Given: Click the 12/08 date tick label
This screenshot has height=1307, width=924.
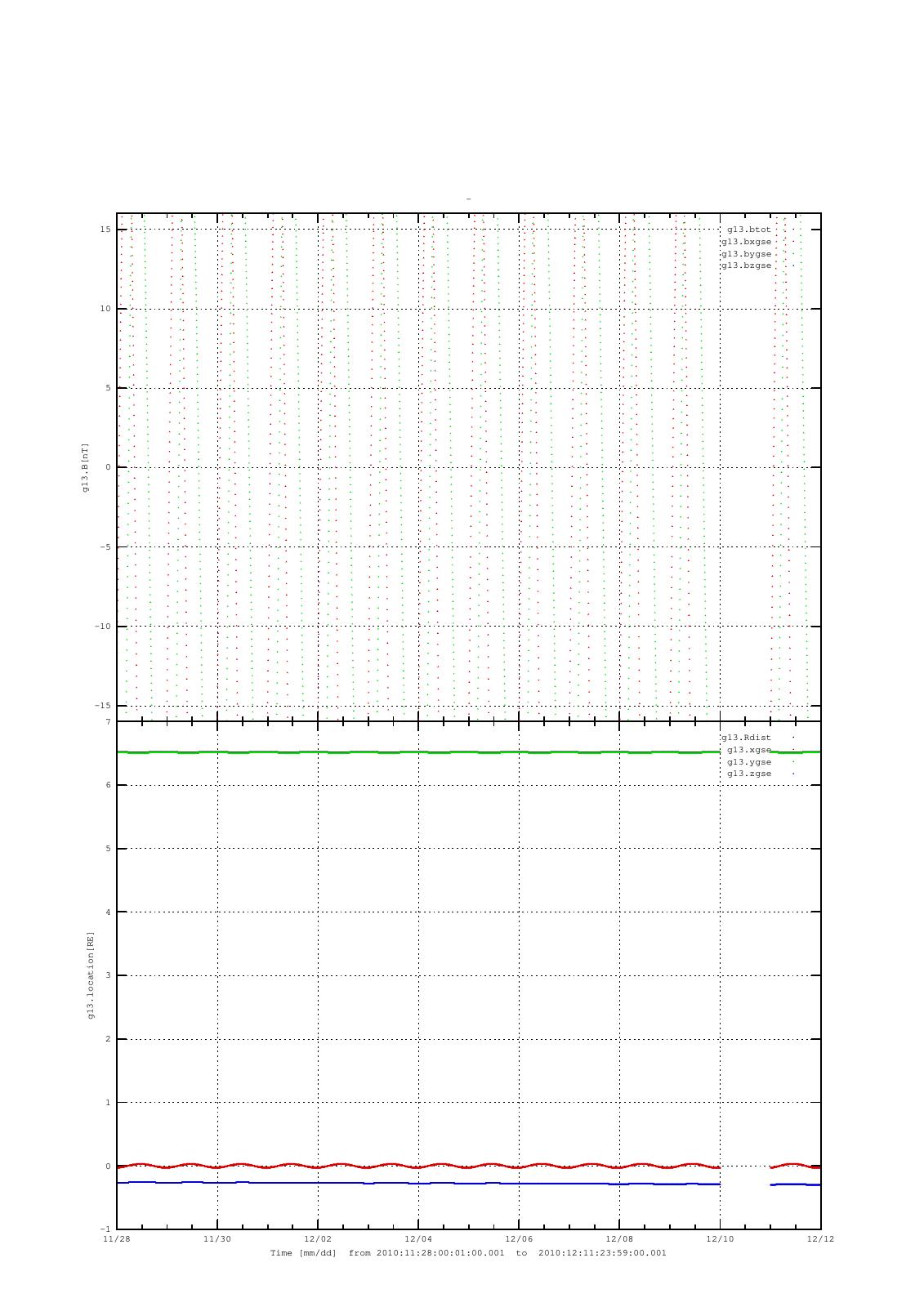Looking at the screenshot, I should pyautogui.click(x=619, y=1239).
